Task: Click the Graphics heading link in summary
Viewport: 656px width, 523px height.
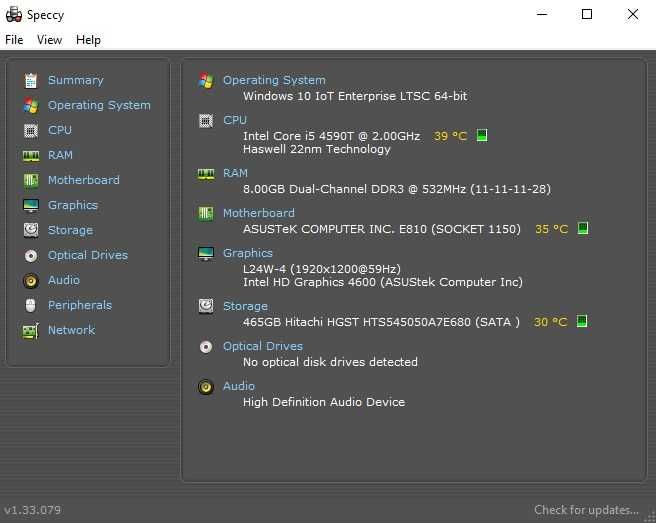Action: click(248, 253)
